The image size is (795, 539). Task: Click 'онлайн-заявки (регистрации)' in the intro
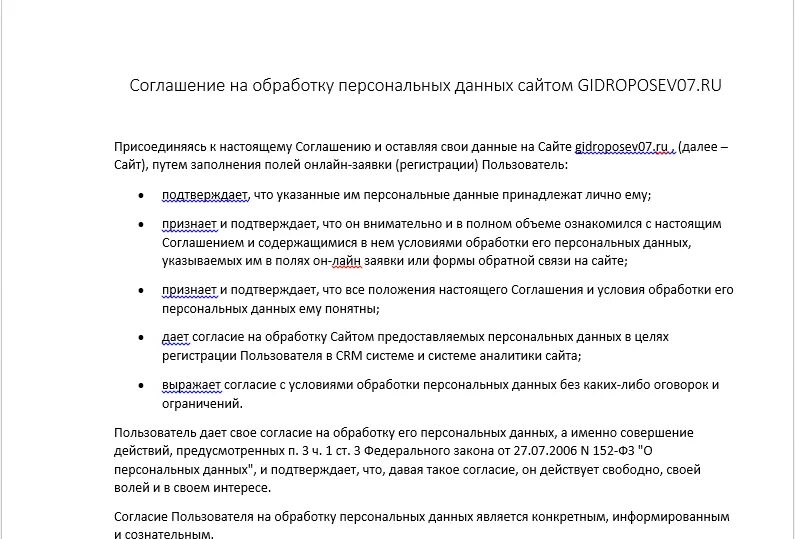click(391, 165)
